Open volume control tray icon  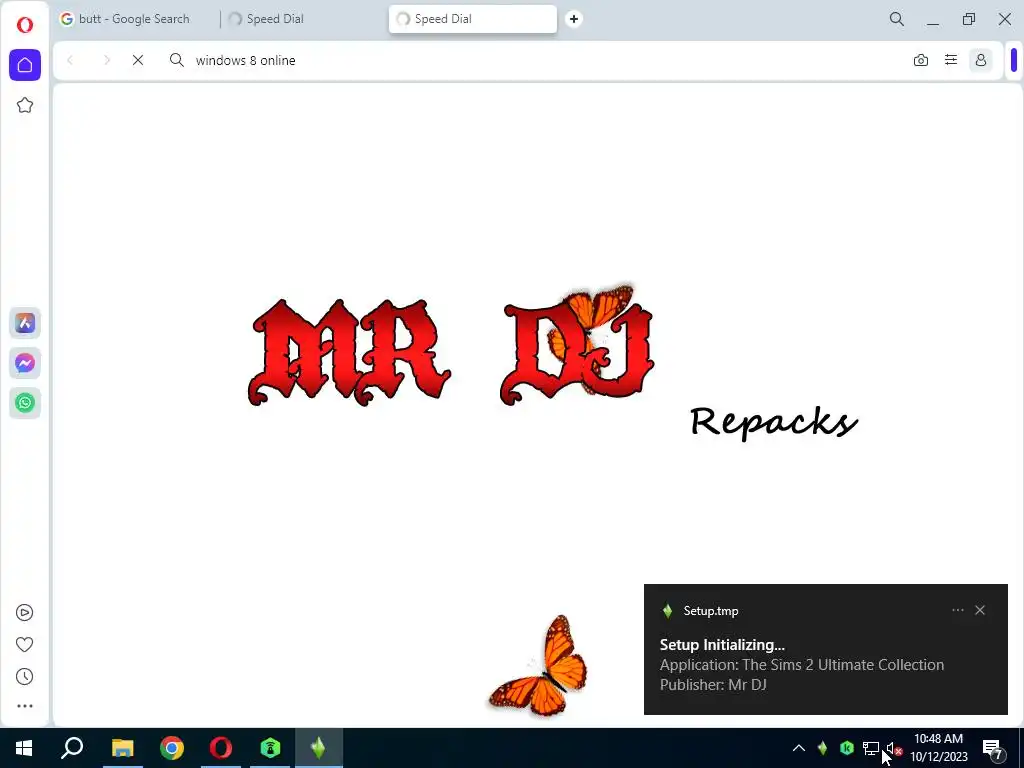[893, 749]
